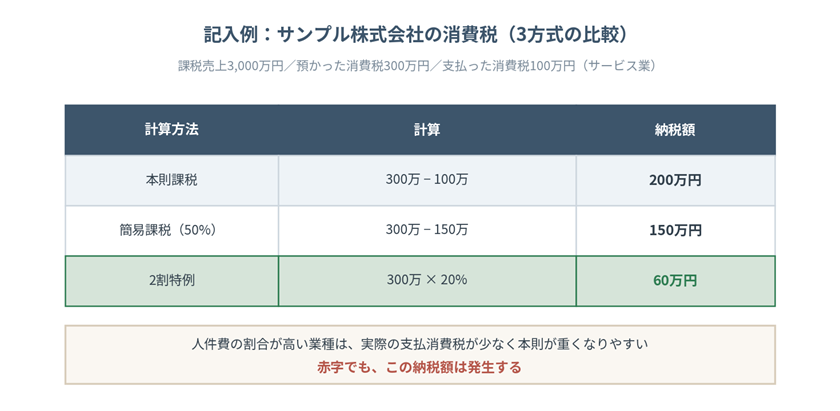Select the green 60万円 amount
The width and height of the screenshot is (840, 411).
coord(675,281)
